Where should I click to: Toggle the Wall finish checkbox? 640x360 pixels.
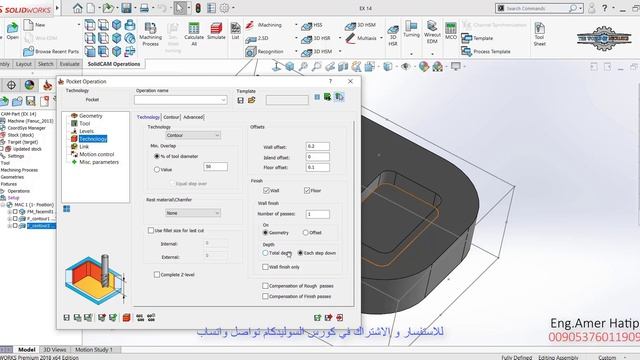(266, 191)
